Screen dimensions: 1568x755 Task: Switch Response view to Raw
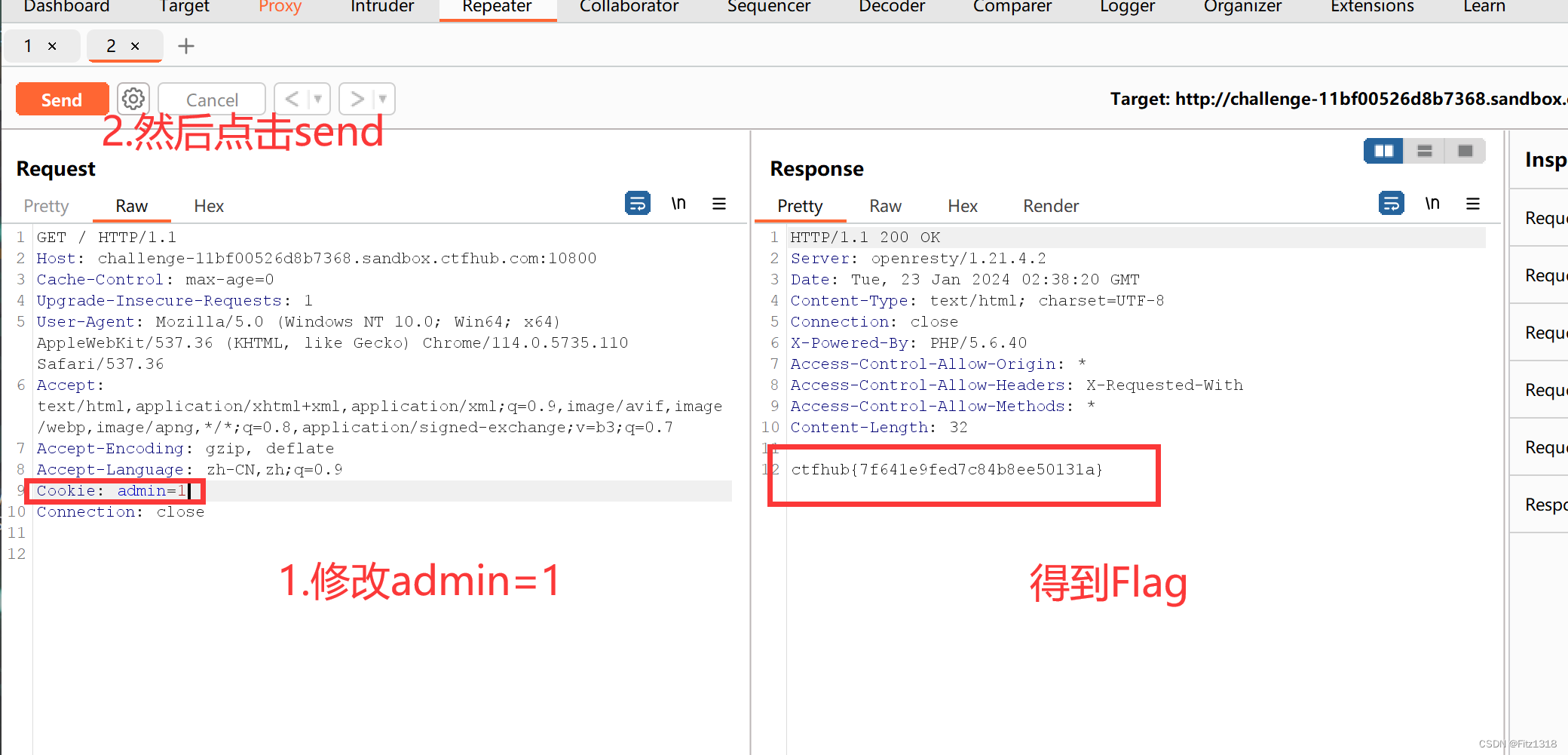885,206
